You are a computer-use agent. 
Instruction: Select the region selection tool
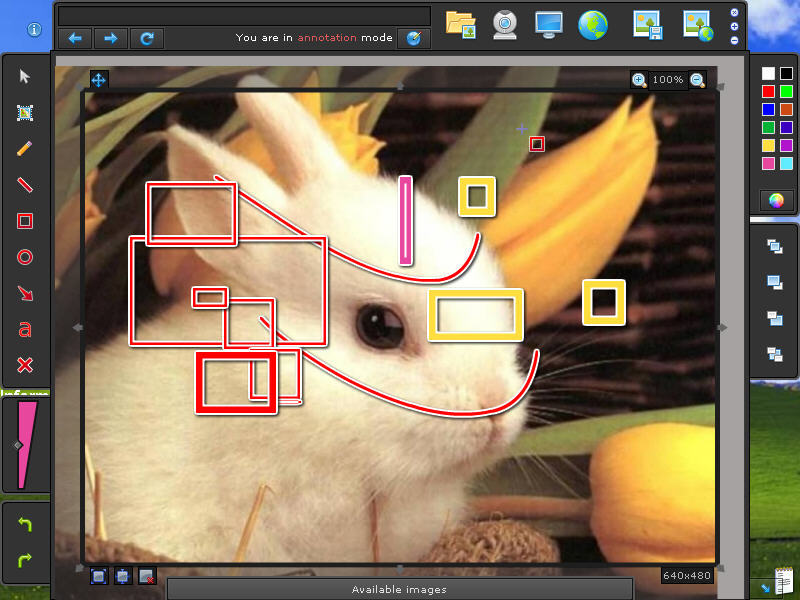24,112
